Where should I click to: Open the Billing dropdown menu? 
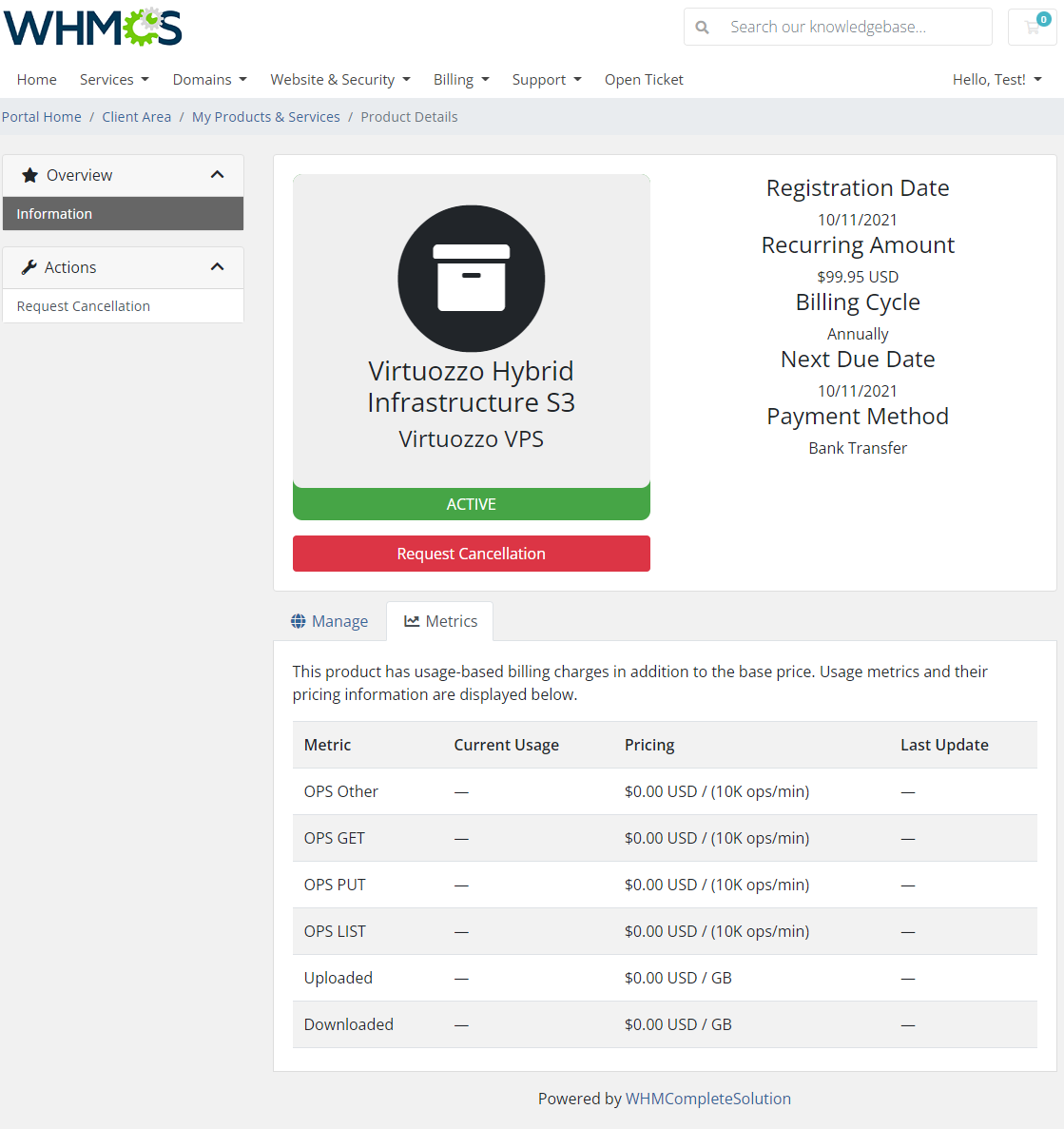point(461,79)
